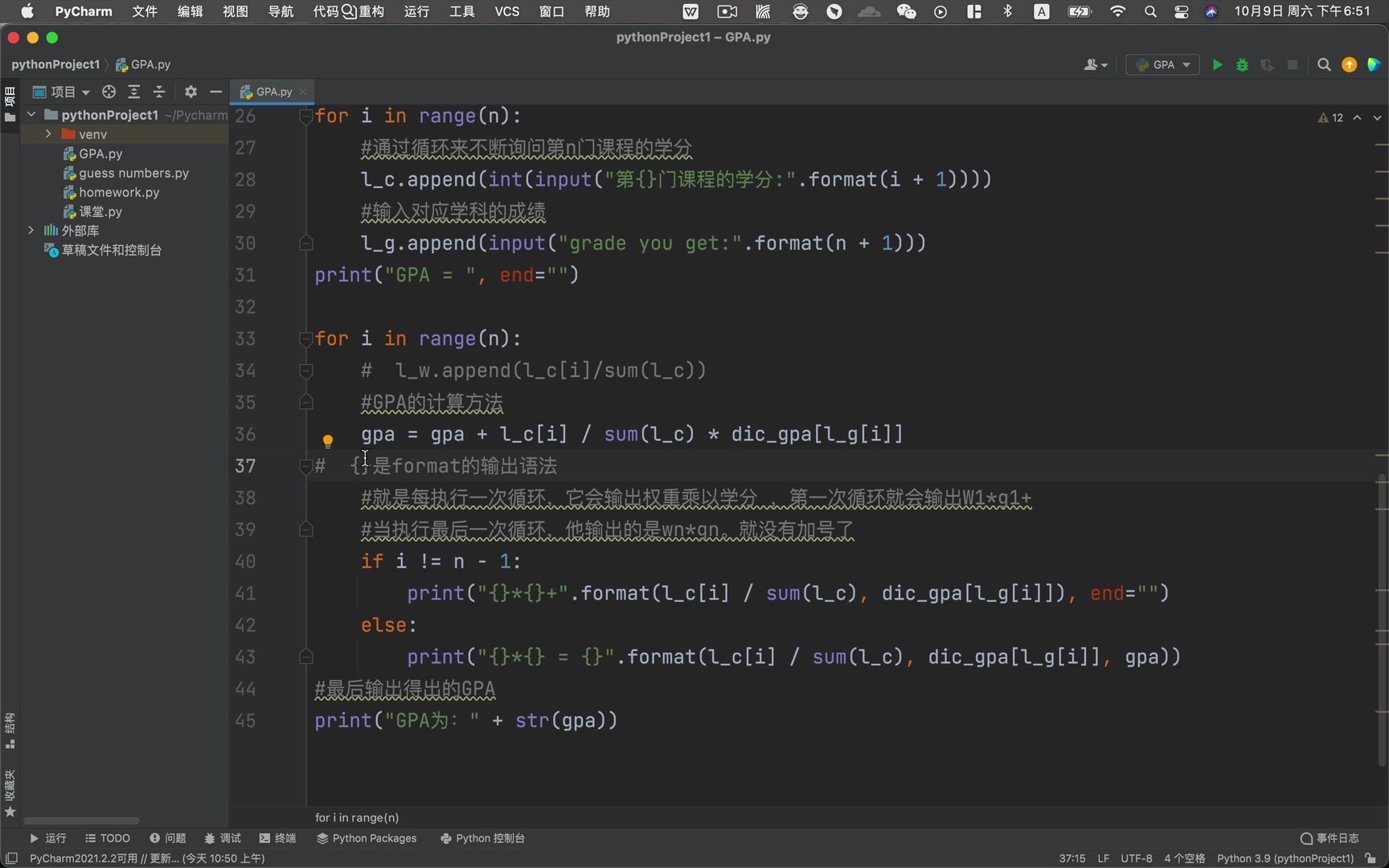Image resolution: width=1389 pixels, height=868 pixels.
Task: Collapse the pythonProject1 root folder
Action: 31,115
